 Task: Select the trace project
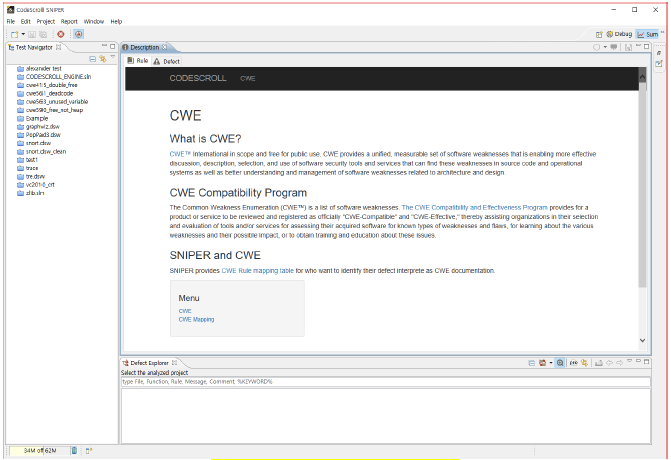tap(28, 168)
